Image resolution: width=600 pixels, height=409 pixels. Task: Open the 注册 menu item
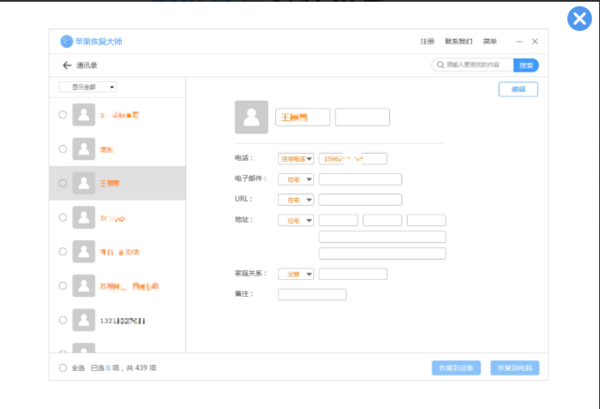tap(427, 41)
